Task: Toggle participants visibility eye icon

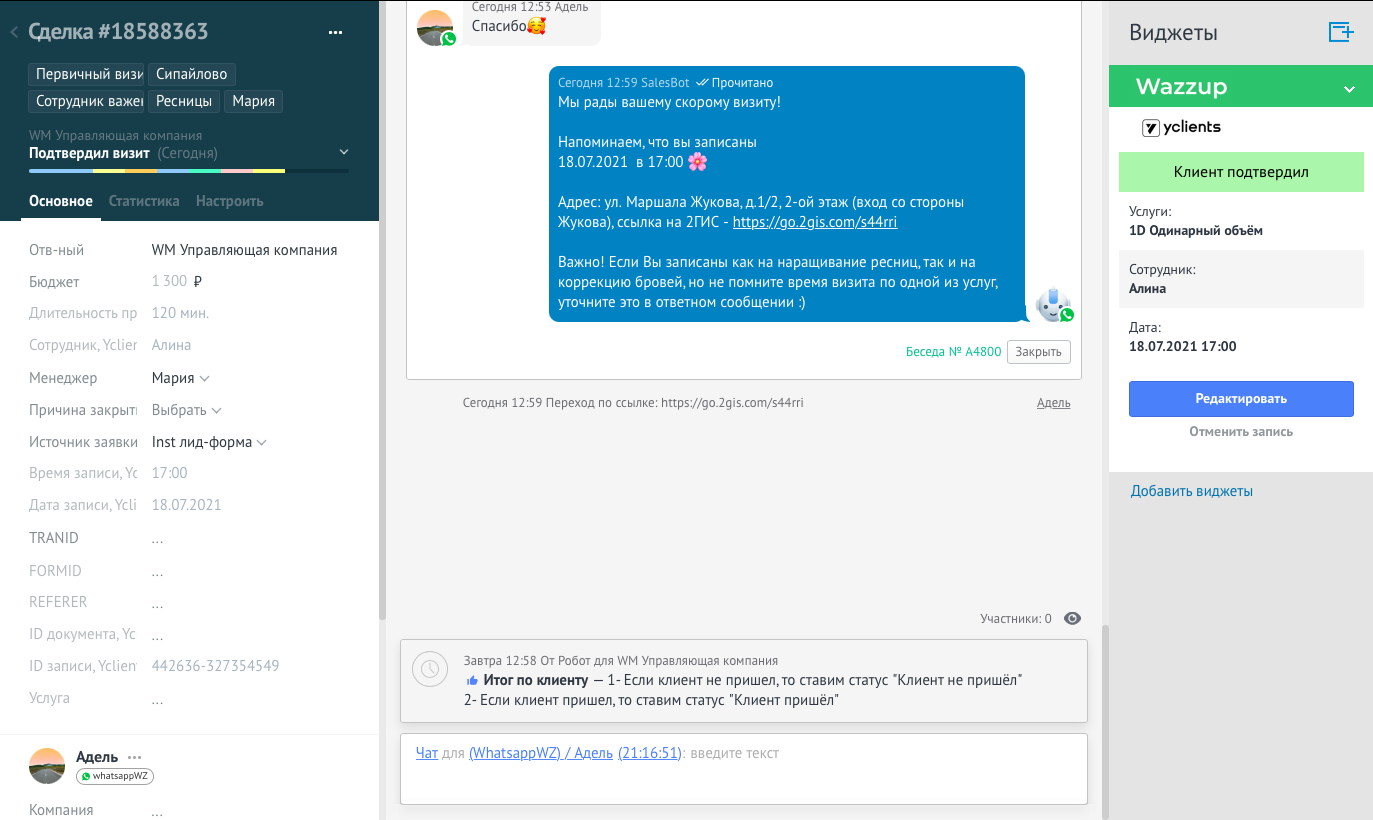Action: [x=1072, y=619]
